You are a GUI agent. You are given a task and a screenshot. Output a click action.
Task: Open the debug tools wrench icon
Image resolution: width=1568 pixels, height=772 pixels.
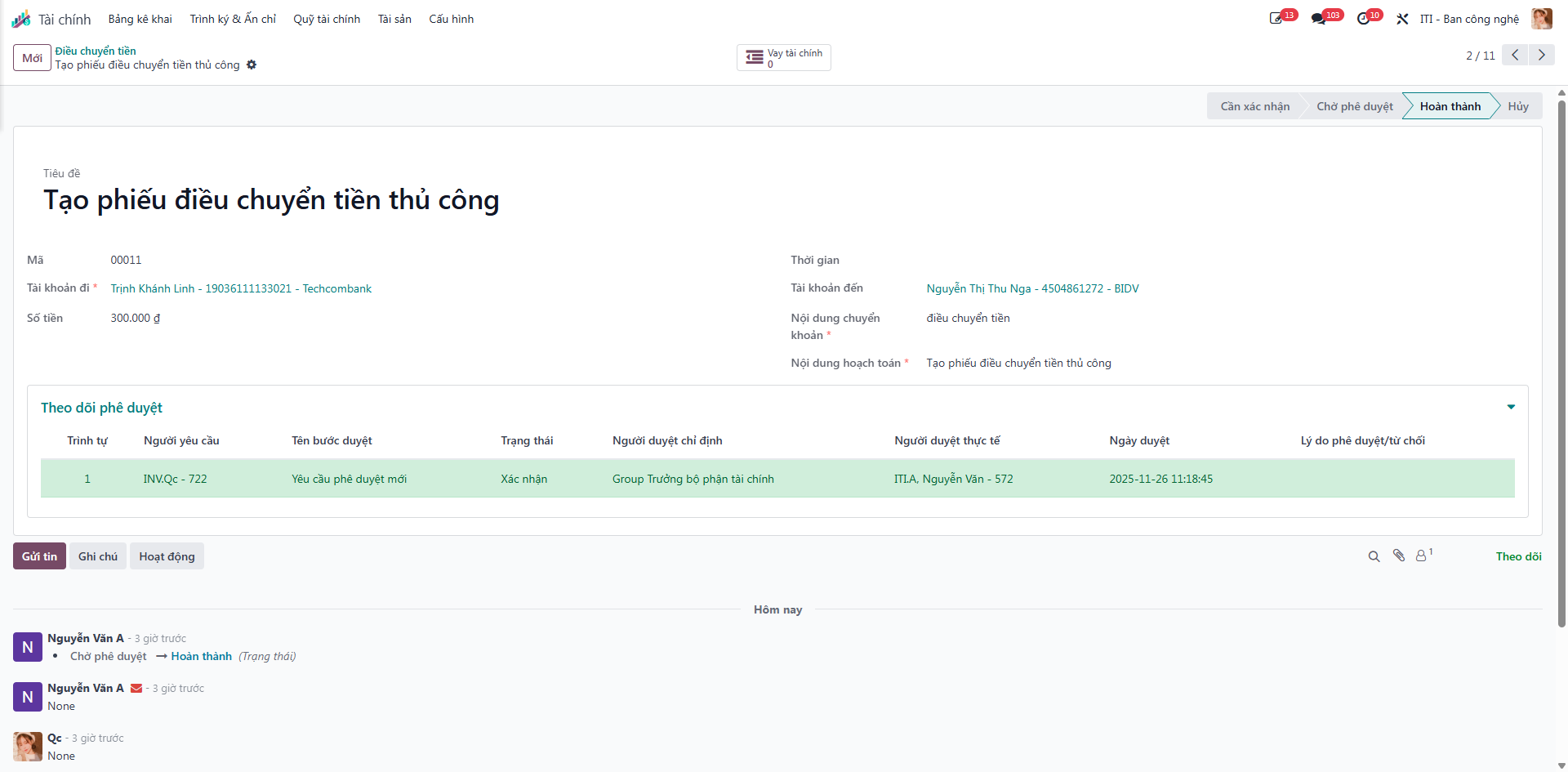pyautogui.click(x=1402, y=19)
